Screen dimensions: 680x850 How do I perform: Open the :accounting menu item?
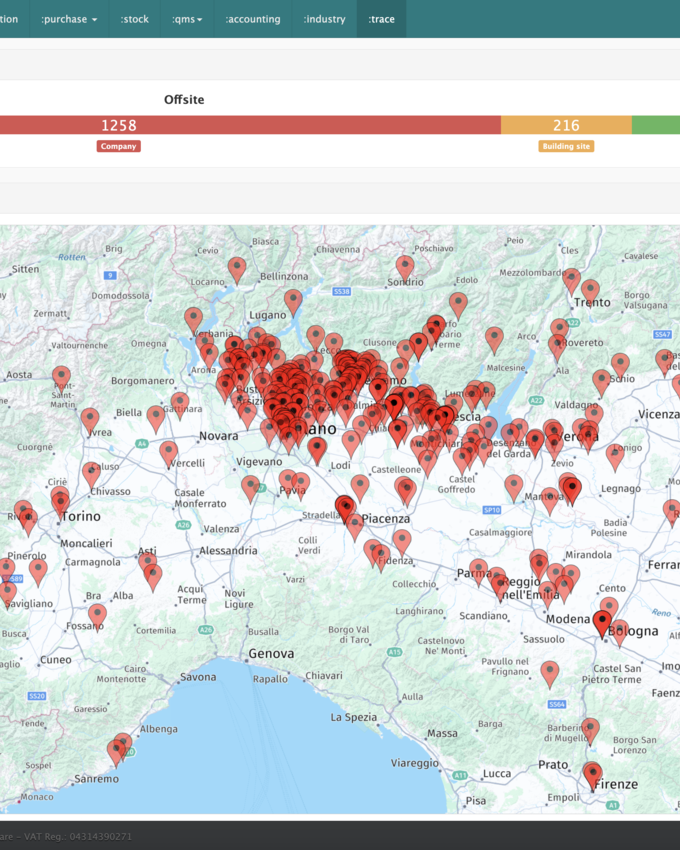click(x=253, y=19)
